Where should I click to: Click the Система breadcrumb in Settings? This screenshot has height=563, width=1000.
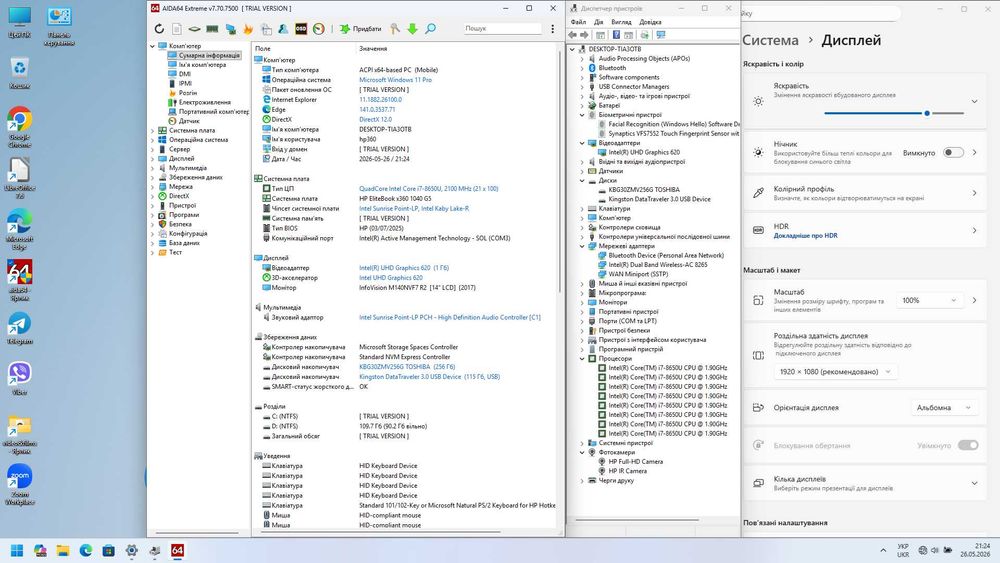[770, 40]
